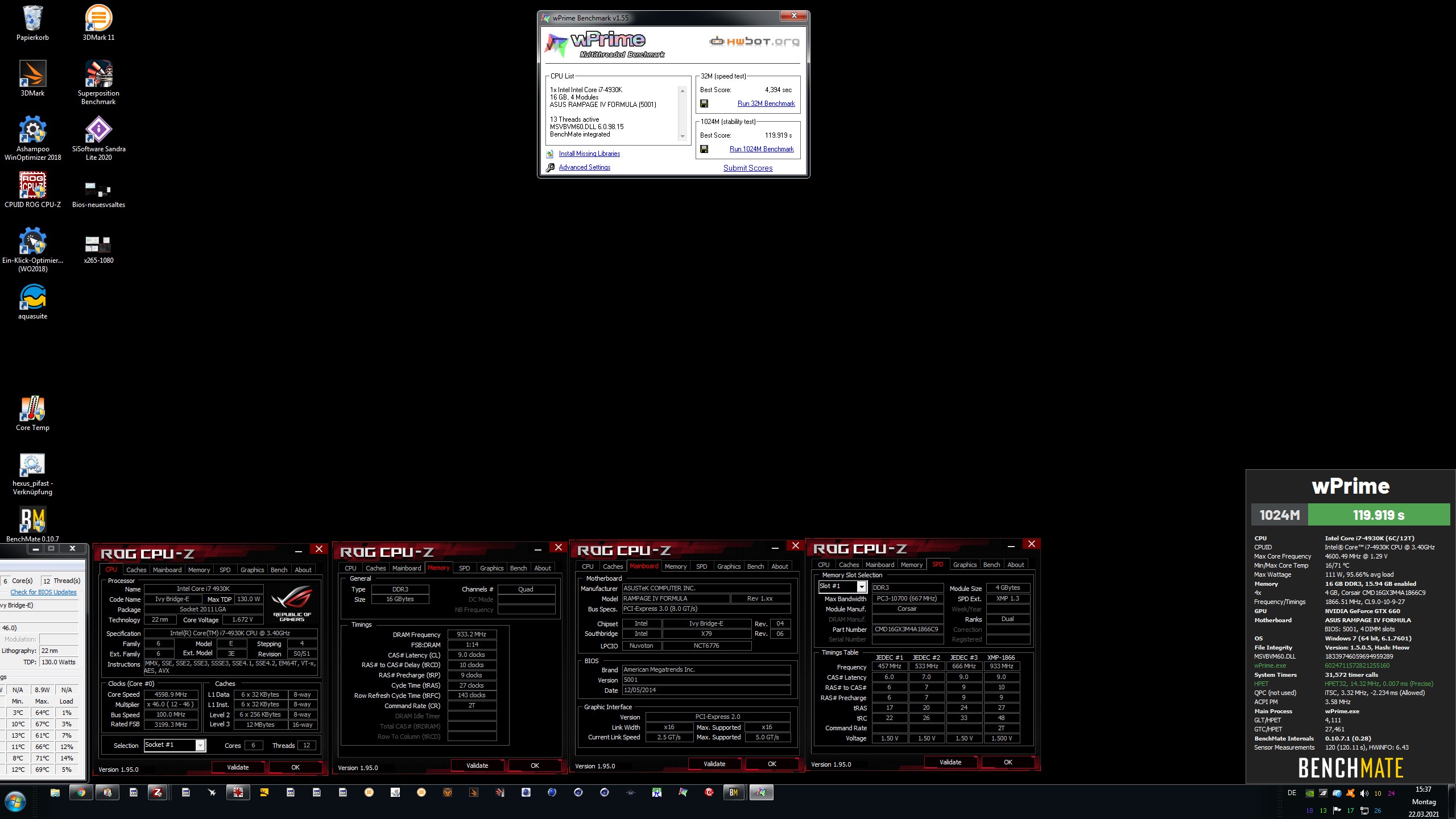Click the Check for BIOS Updates link
1456x819 pixels.
(43, 592)
